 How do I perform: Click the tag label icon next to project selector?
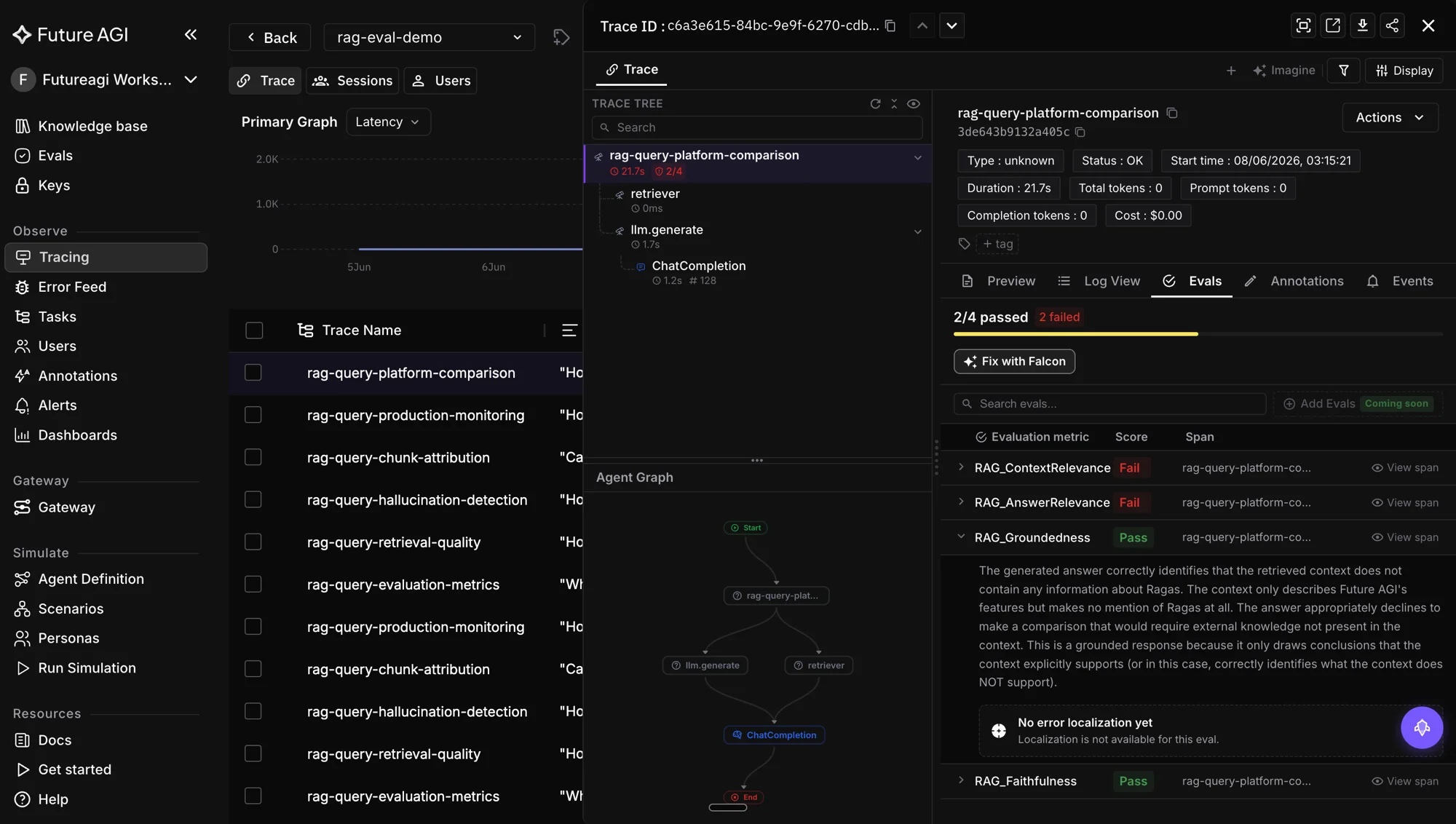[x=561, y=37]
